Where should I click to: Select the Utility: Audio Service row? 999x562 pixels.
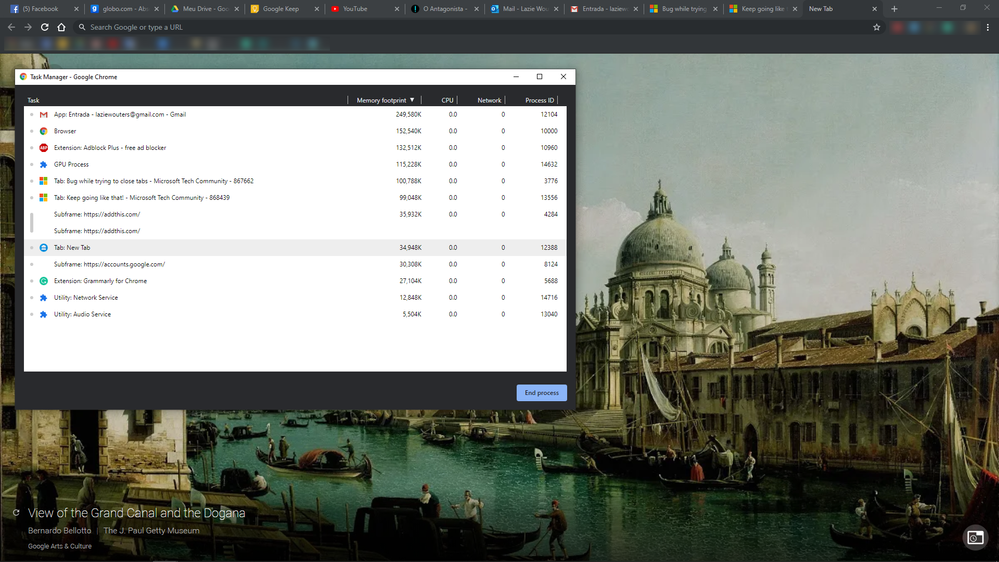point(295,314)
